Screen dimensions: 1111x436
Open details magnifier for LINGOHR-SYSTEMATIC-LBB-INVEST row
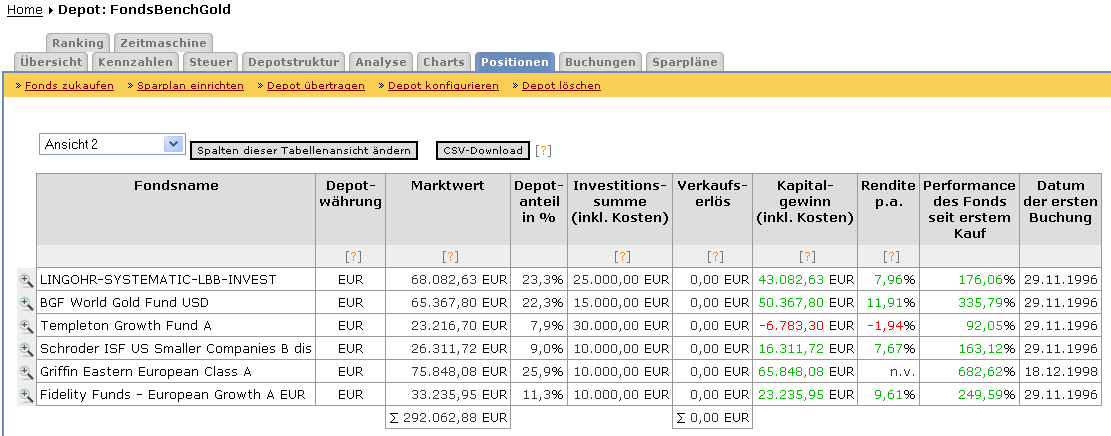26,280
